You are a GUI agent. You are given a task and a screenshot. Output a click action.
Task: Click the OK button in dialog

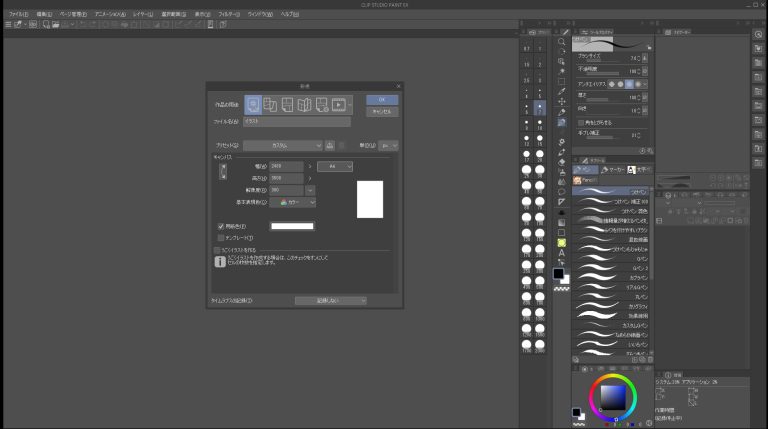click(381, 100)
